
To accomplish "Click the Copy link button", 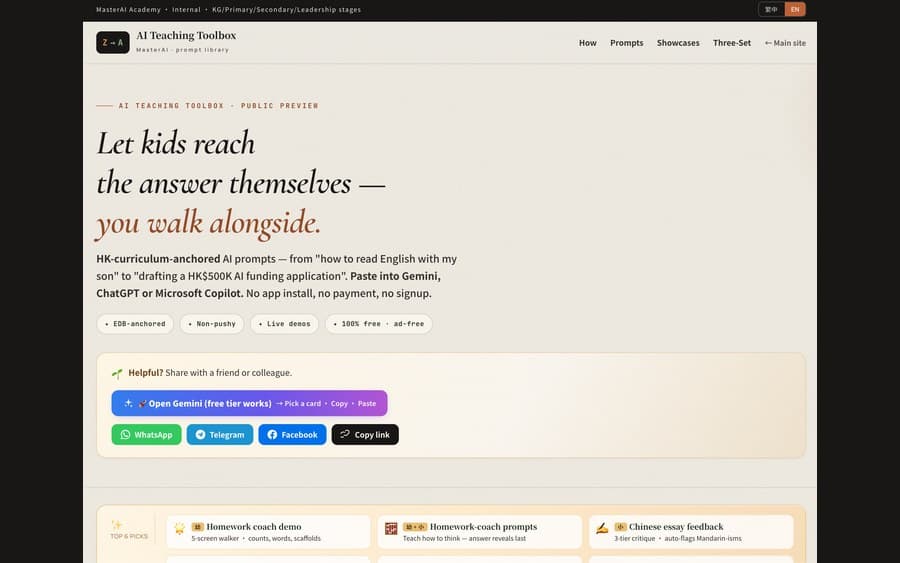I will tap(365, 434).
